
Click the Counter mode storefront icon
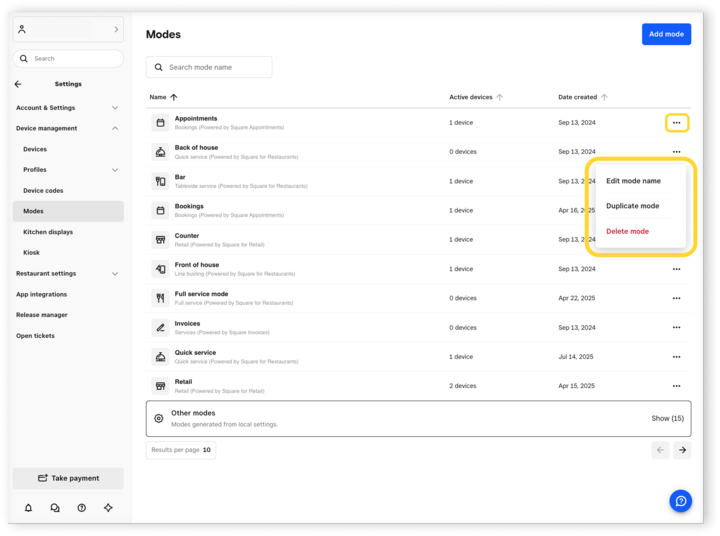[x=160, y=240]
